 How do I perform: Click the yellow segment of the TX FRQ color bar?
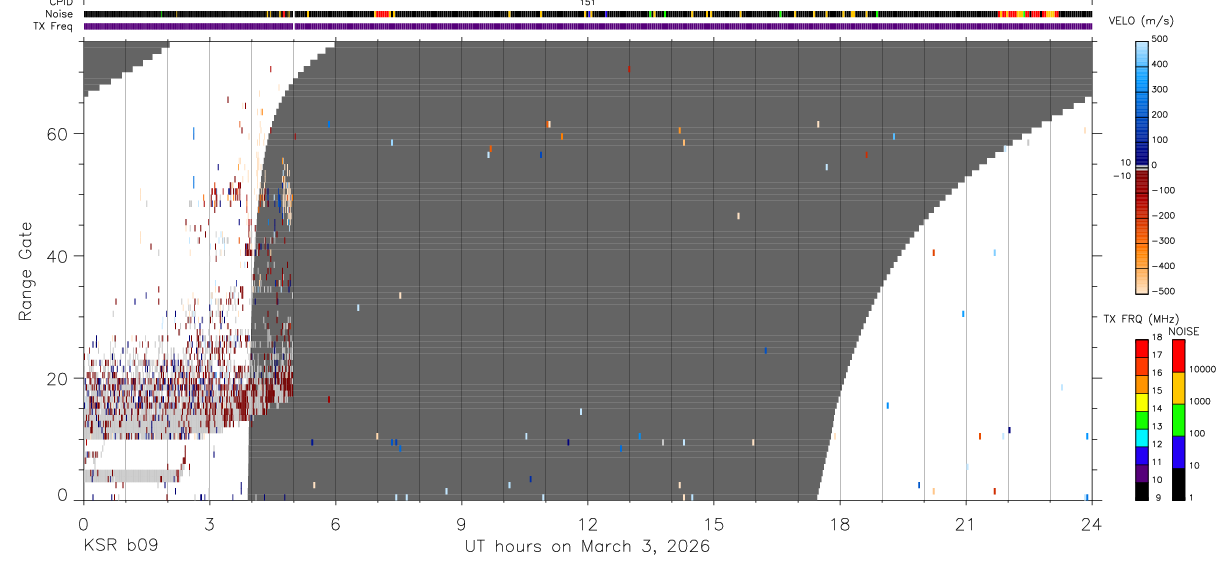pyautogui.click(x=1141, y=401)
